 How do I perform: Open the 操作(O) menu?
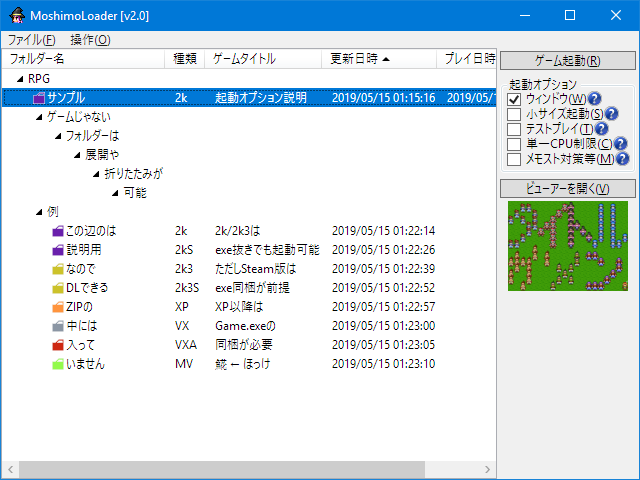pyautogui.click(x=90, y=40)
